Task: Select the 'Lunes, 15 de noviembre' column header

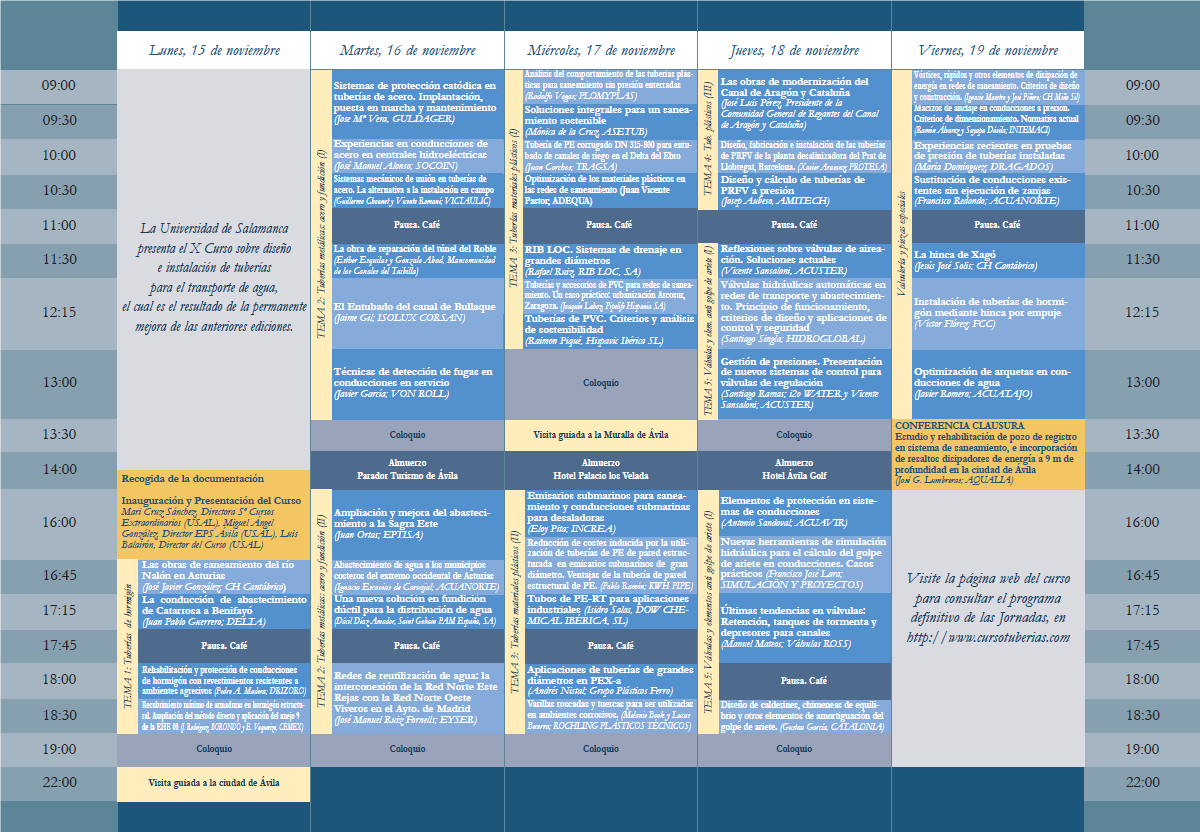Action: [x=214, y=50]
